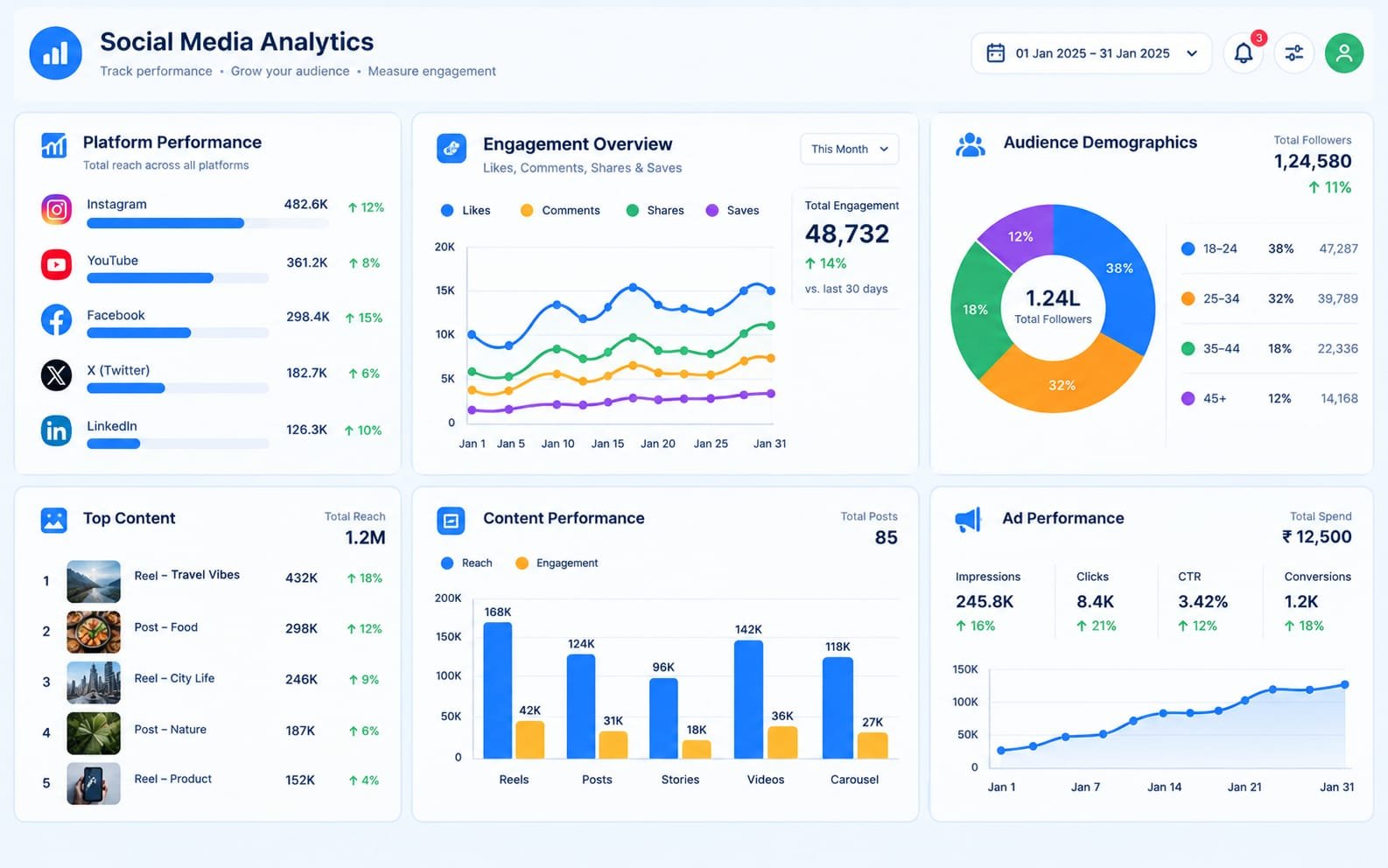
Task: Click the Videos 142K reach bar
Action: (x=748, y=699)
